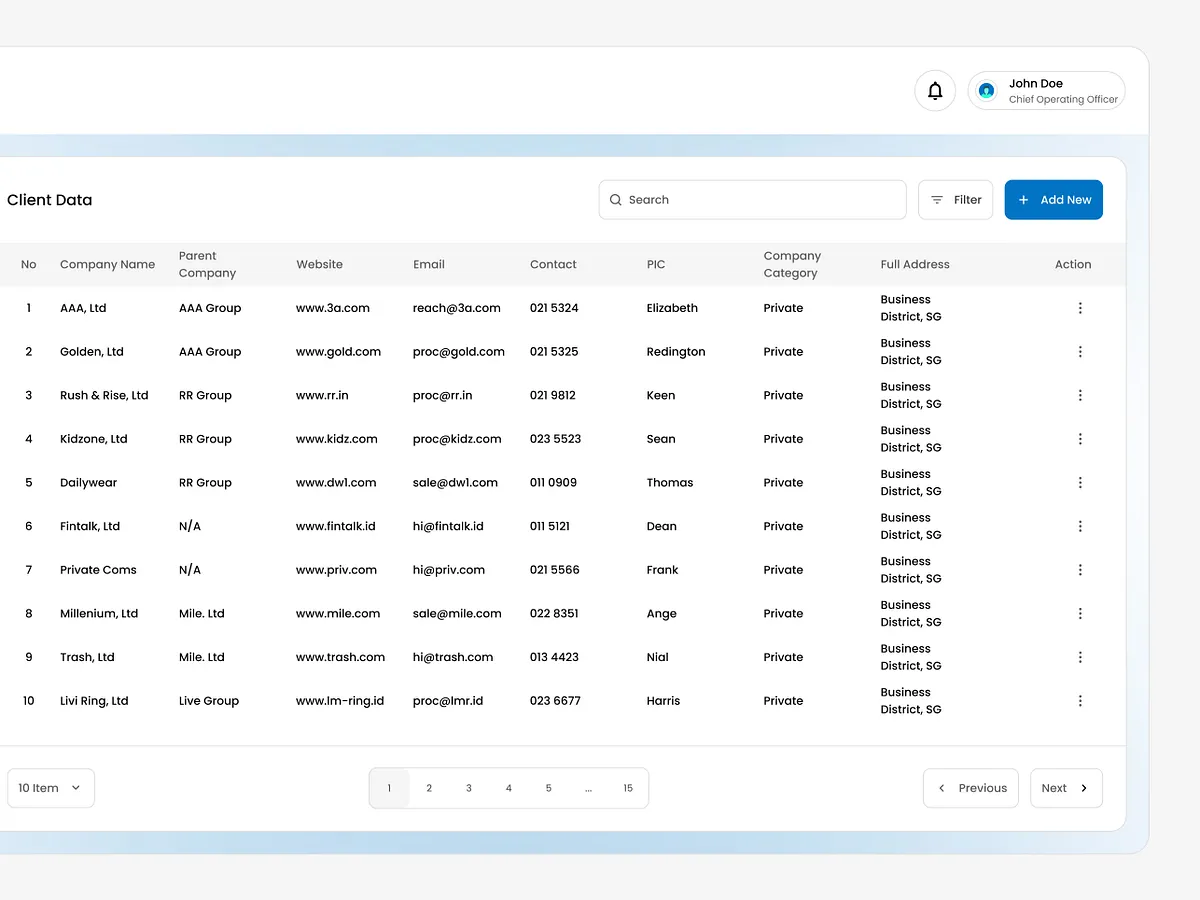This screenshot has height=900, width=1200.
Task: Select the Golden, Ltd company name
Action: pos(92,352)
